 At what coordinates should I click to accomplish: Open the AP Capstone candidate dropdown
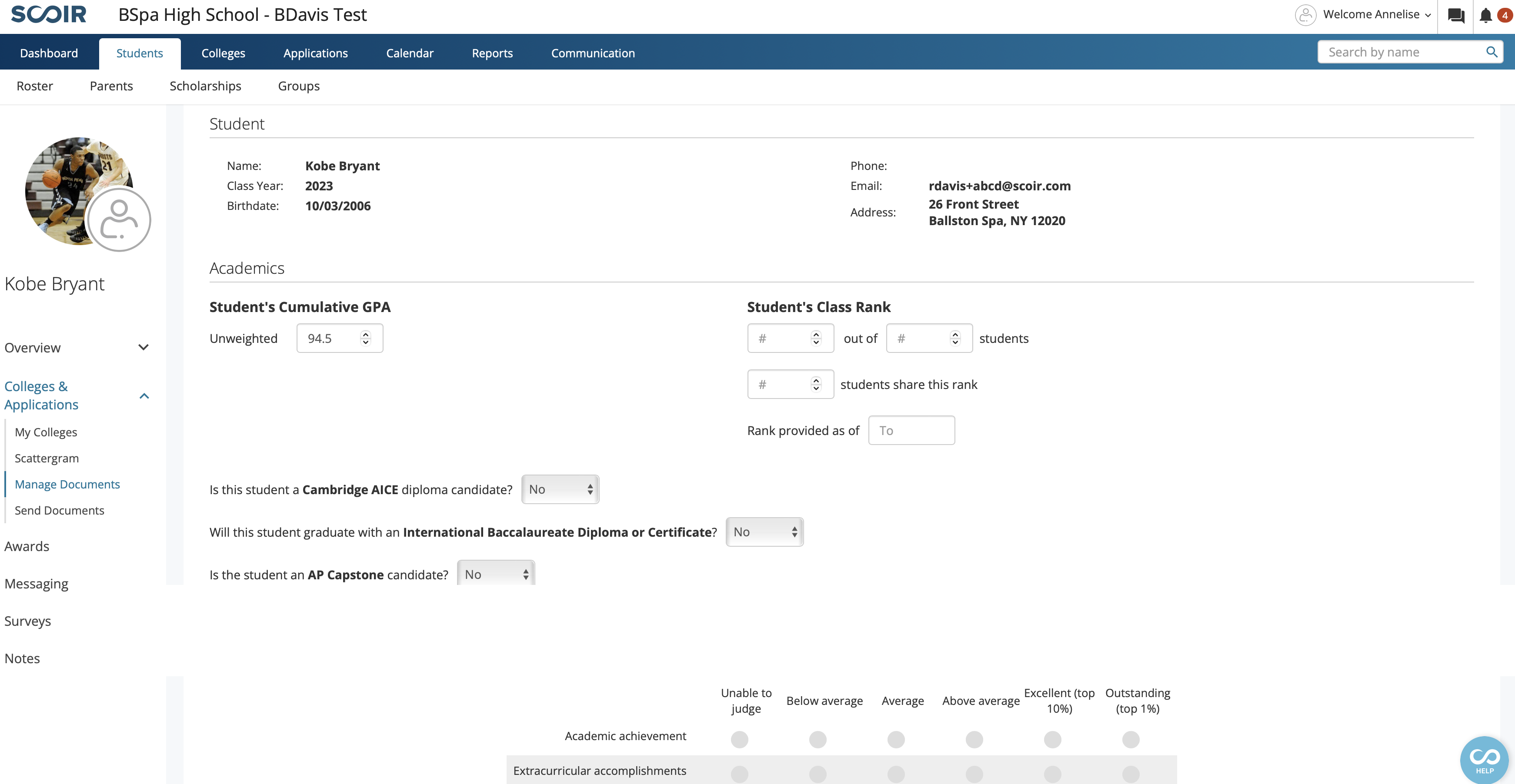pyautogui.click(x=496, y=573)
